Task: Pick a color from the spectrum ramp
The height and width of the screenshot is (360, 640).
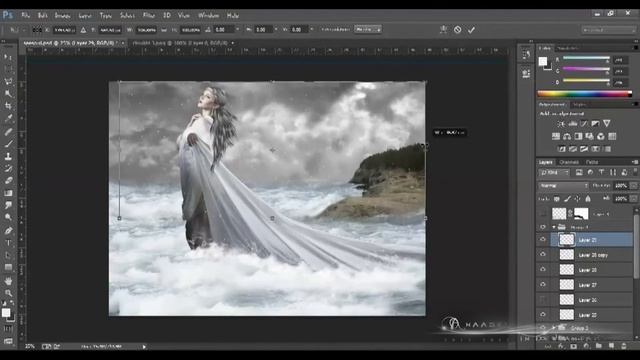Action: tap(585, 94)
